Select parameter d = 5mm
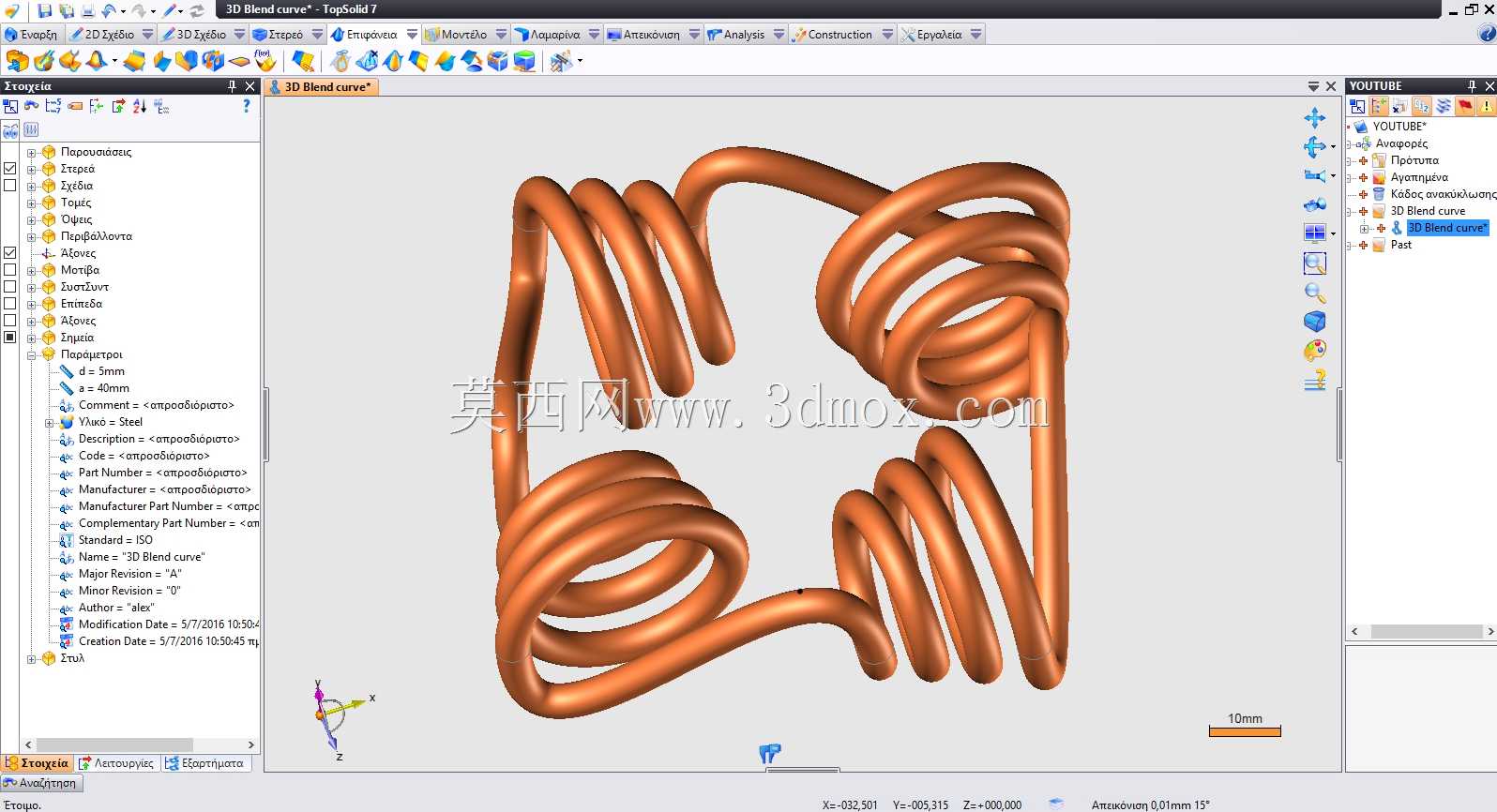 tap(101, 371)
